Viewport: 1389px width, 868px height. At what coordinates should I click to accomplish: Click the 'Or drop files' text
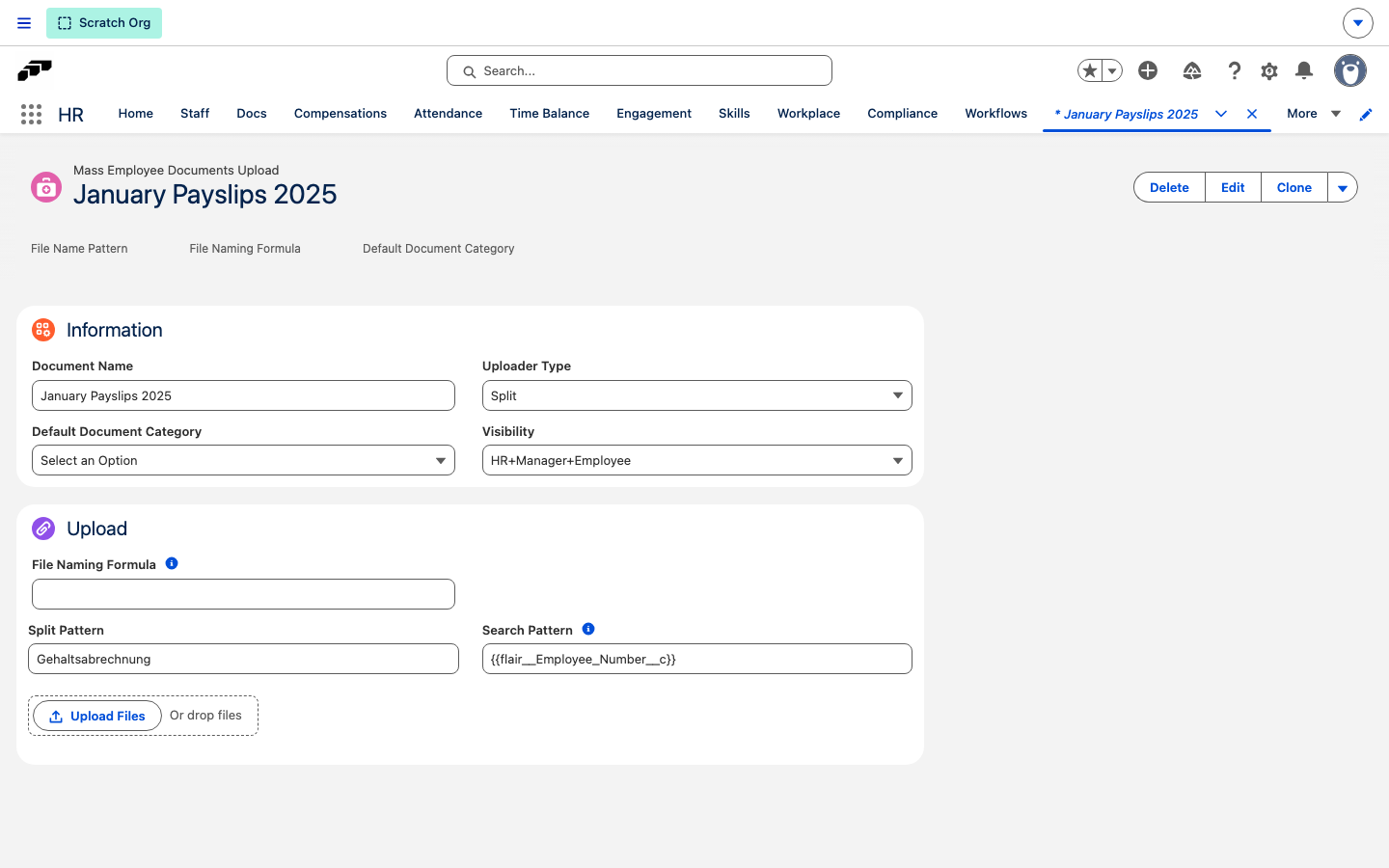[205, 716]
